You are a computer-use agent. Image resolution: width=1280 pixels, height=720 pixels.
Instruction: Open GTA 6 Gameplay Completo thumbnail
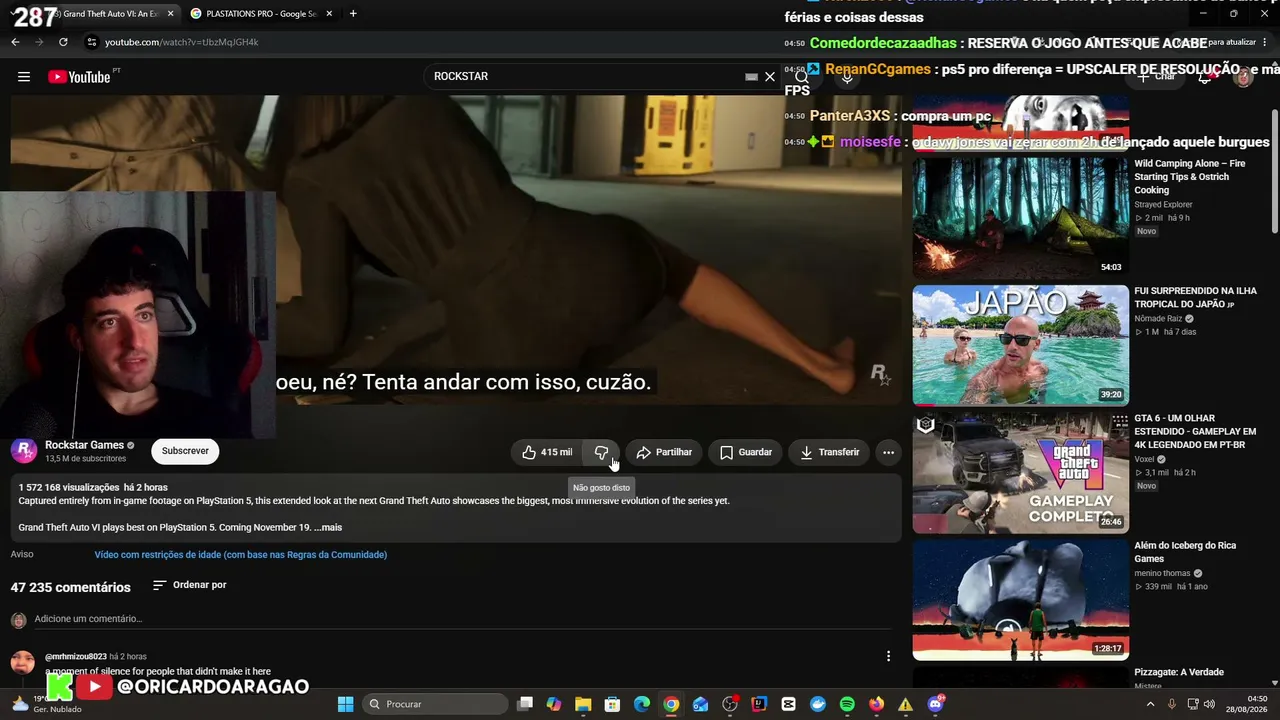click(x=1020, y=473)
